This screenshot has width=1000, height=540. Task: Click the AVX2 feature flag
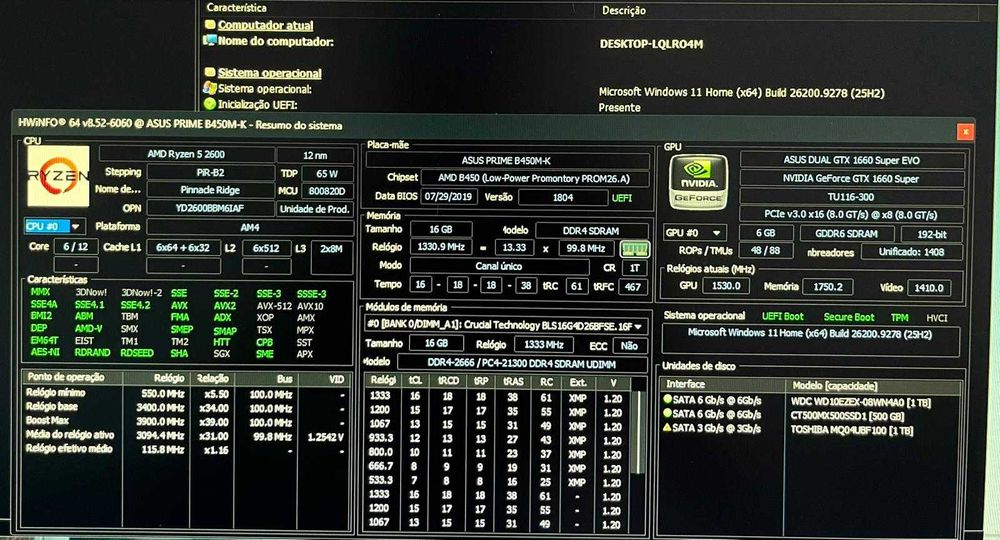pyautogui.click(x=224, y=305)
